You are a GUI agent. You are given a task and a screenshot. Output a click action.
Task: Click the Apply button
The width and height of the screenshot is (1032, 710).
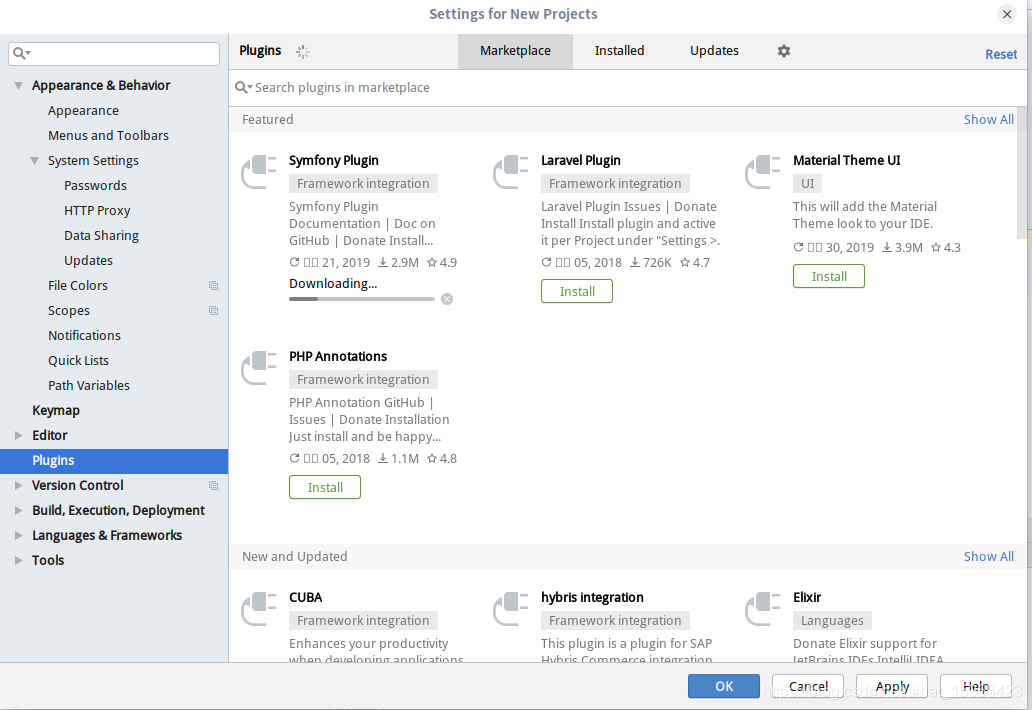[892, 686]
